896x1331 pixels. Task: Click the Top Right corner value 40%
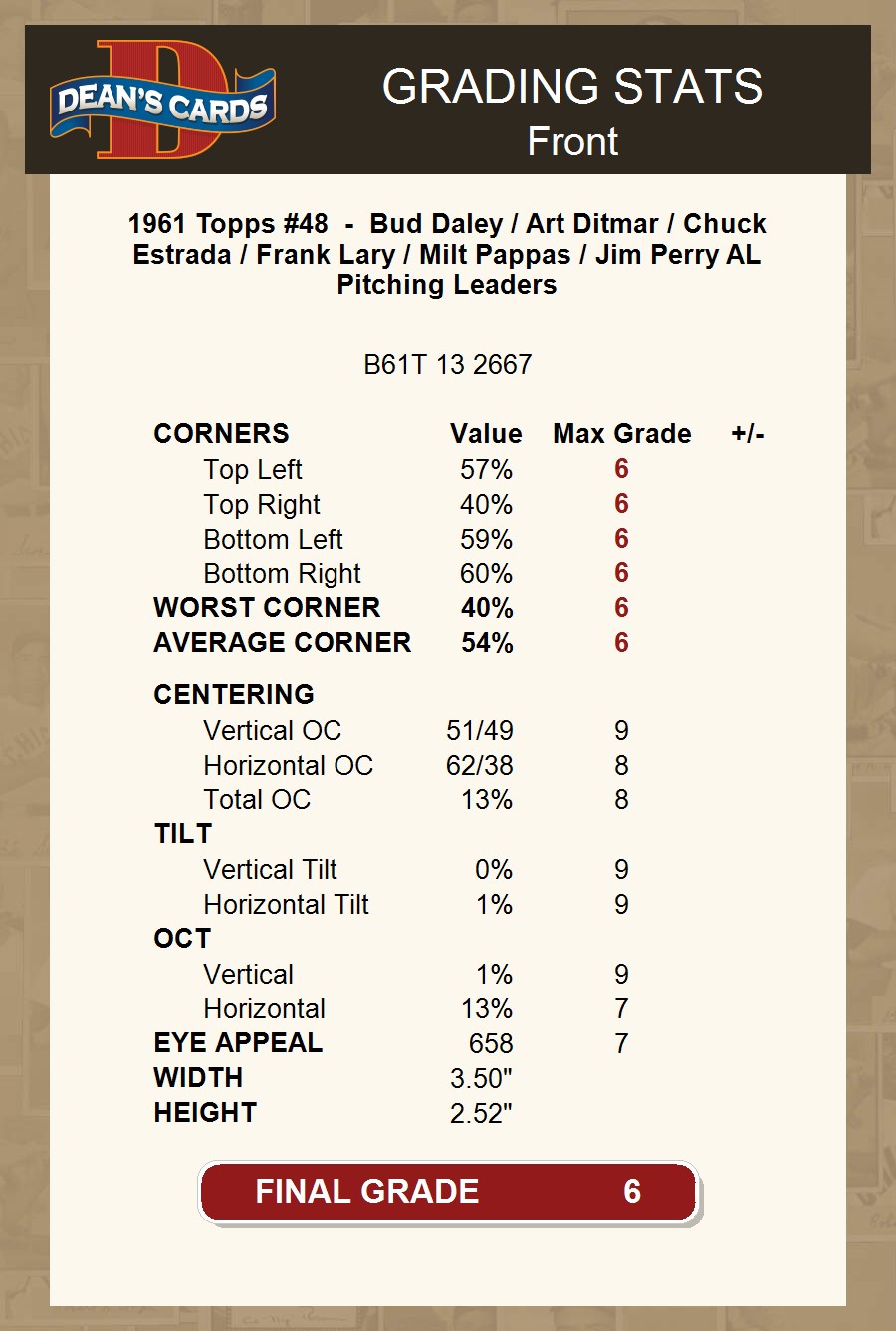pos(486,505)
